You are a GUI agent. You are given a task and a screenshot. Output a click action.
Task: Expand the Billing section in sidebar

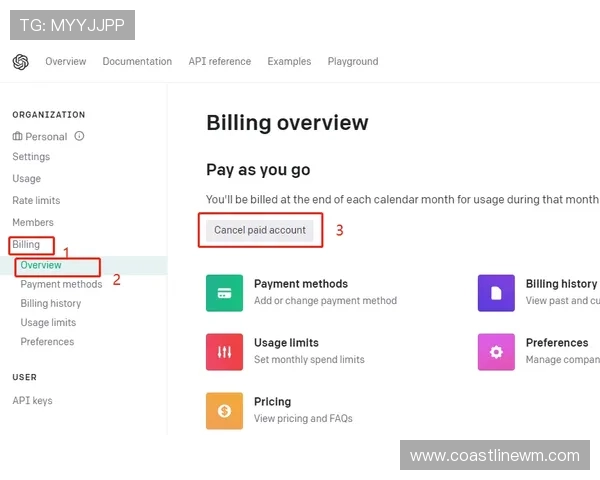point(27,245)
